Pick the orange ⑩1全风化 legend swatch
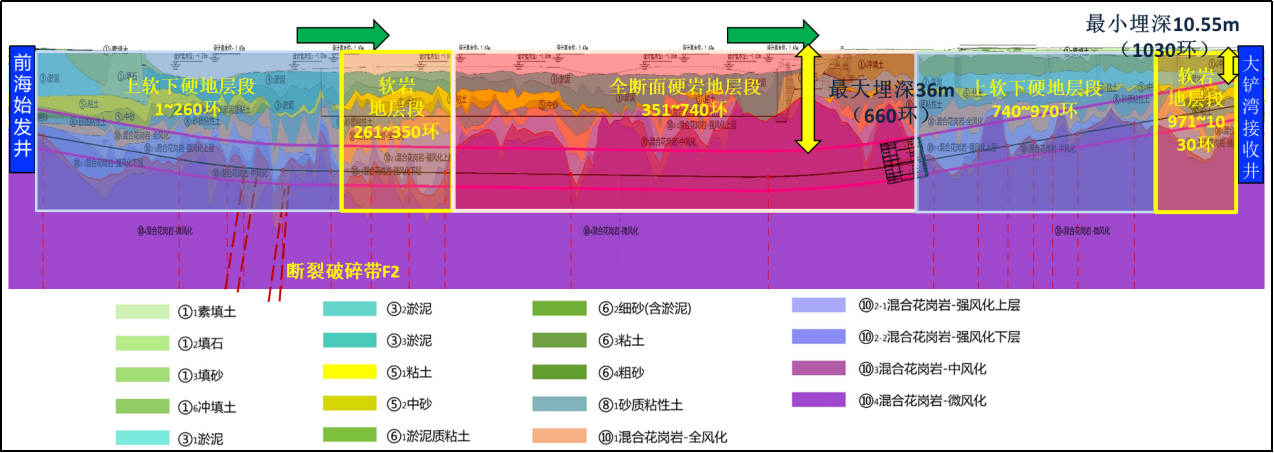1274x453 pixels. (560, 435)
